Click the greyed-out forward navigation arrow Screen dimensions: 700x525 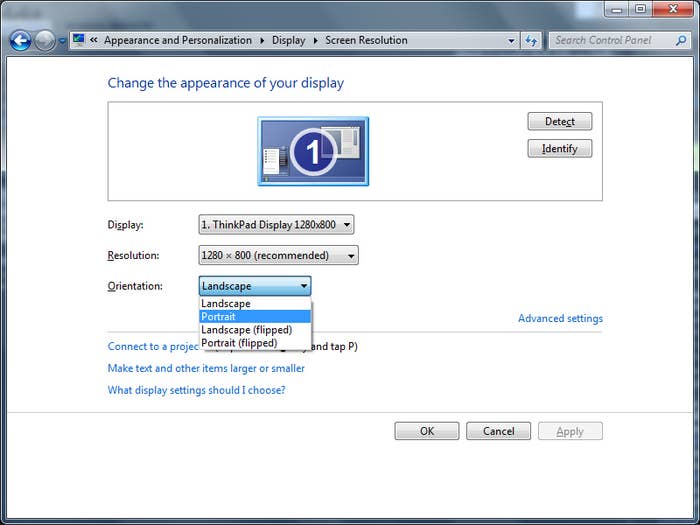(45, 41)
